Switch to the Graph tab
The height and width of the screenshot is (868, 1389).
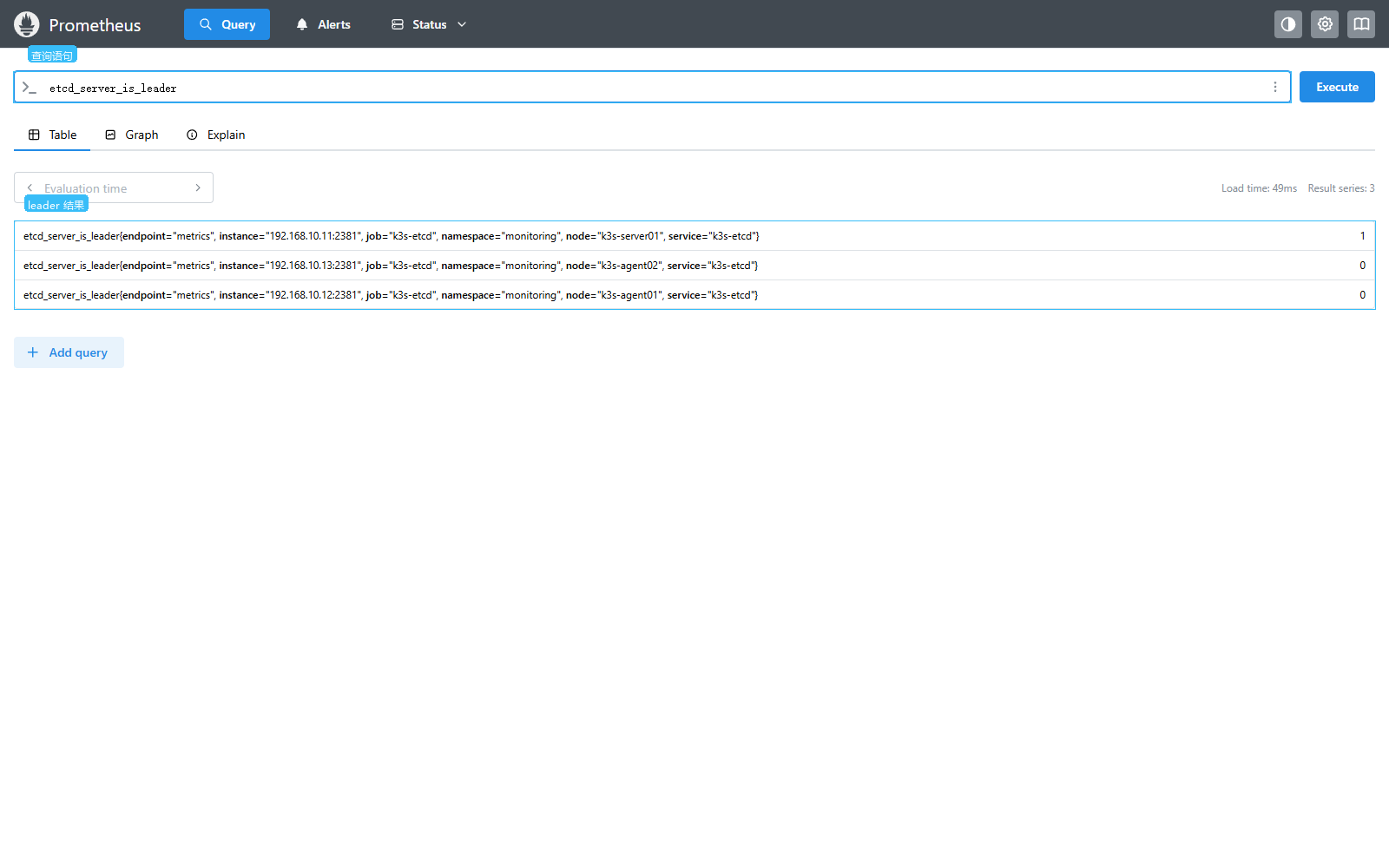click(131, 135)
